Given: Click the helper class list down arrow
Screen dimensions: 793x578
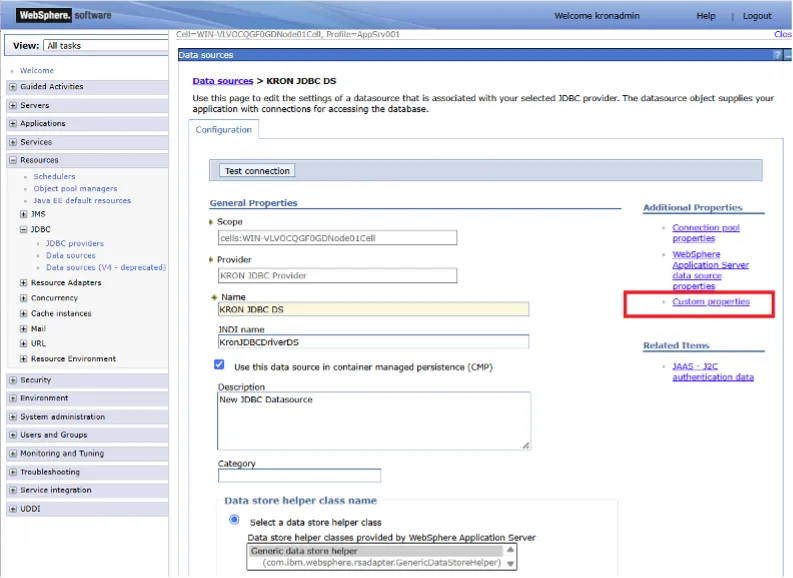Looking at the screenshot, I should [510, 564].
